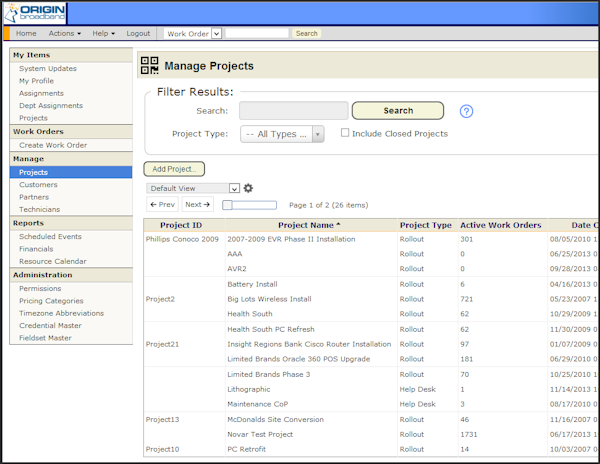The height and width of the screenshot is (464, 600).
Task: Sort by Project Type column header
Action: tap(426, 225)
